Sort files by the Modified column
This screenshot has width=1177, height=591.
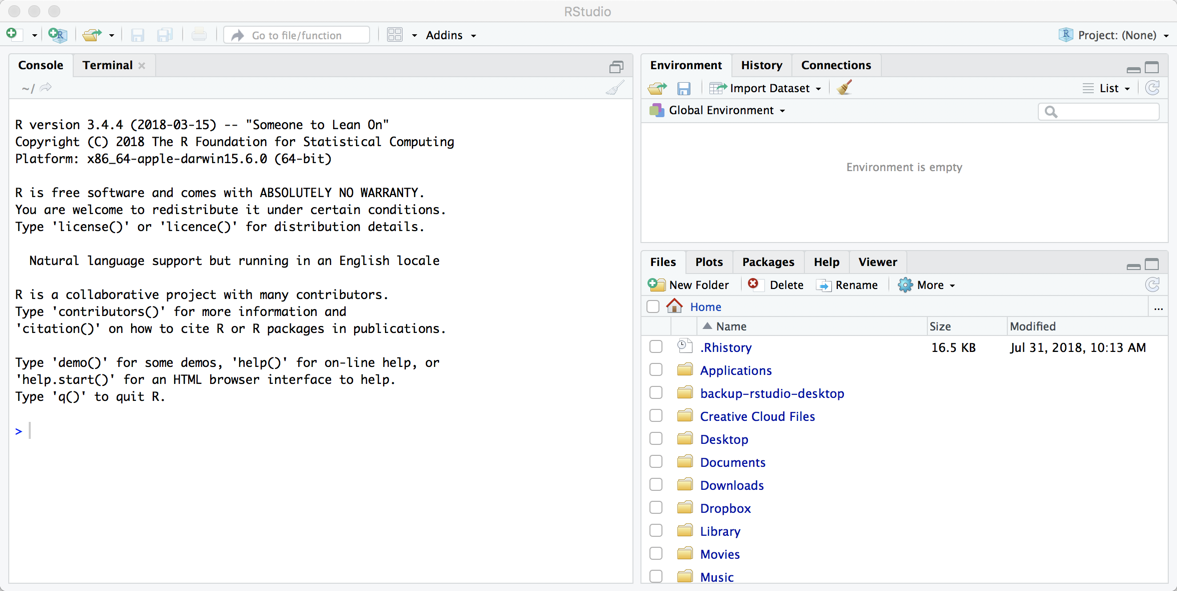click(1033, 327)
